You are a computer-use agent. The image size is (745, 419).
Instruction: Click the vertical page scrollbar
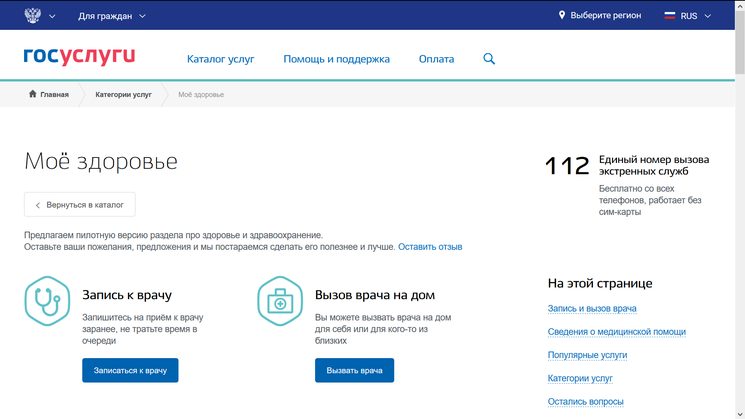point(739,200)
